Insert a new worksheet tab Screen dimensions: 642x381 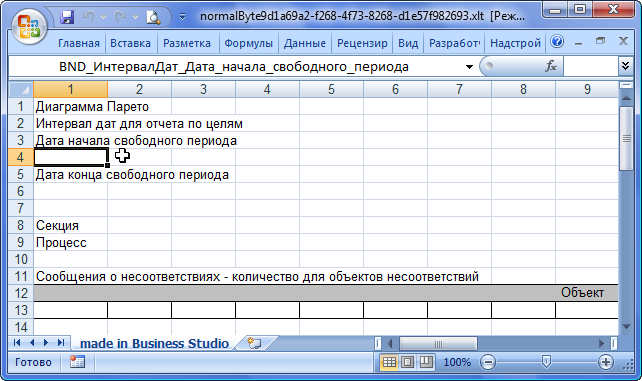pyautogui.click(x=254, y=343)
